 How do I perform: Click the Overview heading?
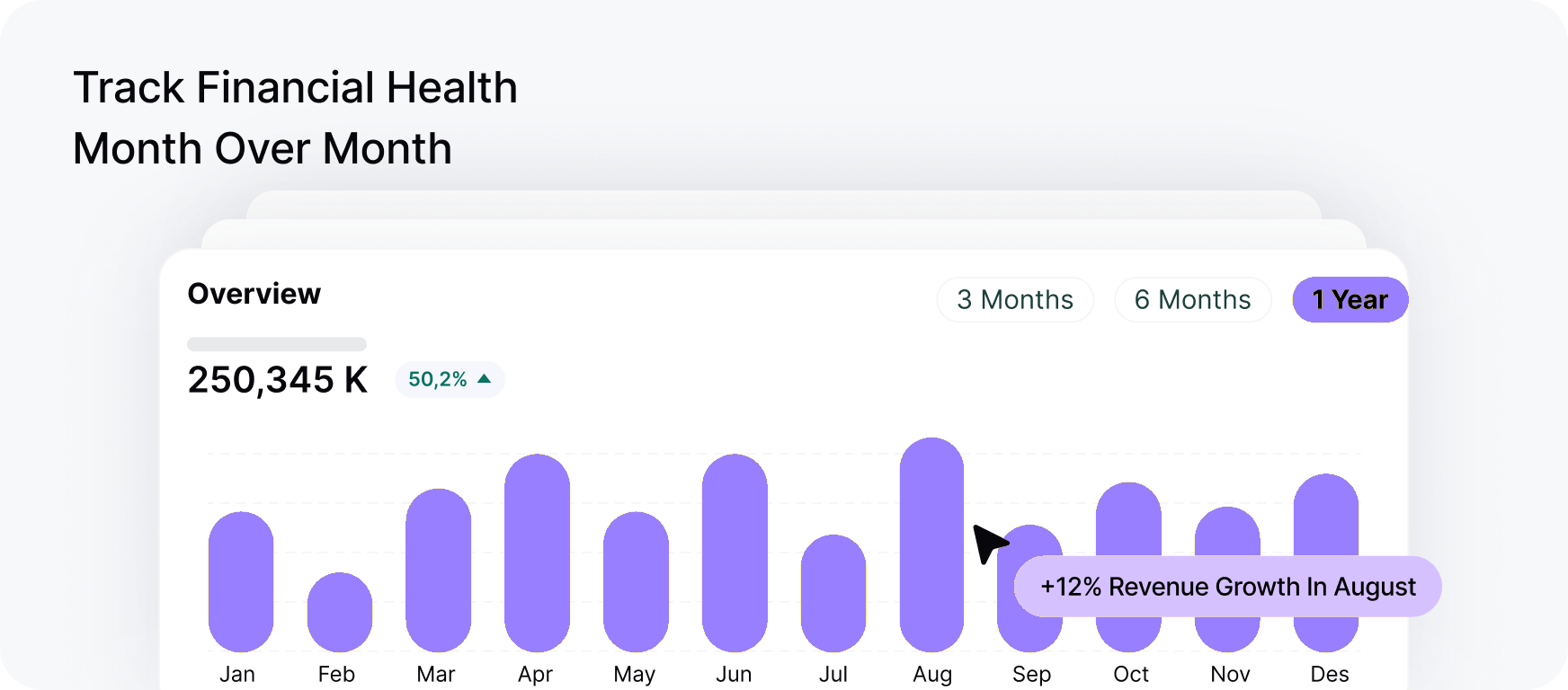click(x=254, y=294)
